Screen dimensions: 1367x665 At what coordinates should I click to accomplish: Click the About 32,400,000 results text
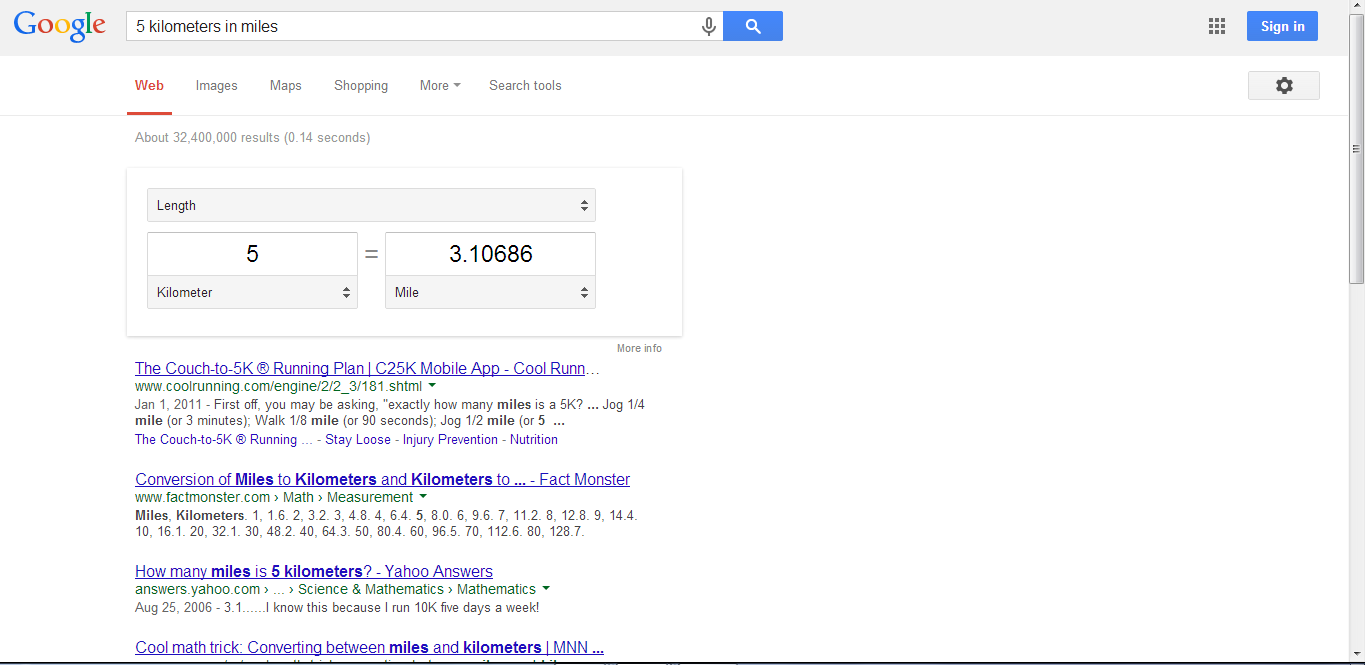[x=252, y=138]
